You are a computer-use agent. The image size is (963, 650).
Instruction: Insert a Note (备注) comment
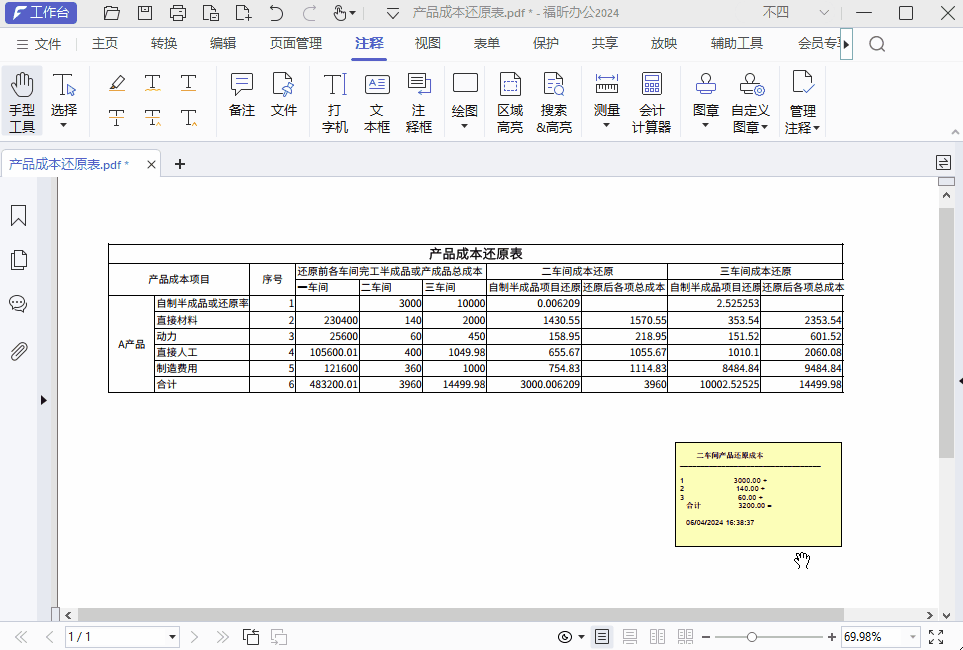[242, 95]
